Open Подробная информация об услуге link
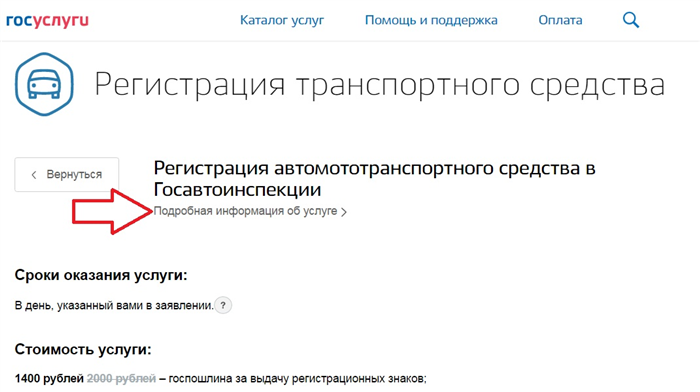 pyautogui.click(x=245, y=211)
